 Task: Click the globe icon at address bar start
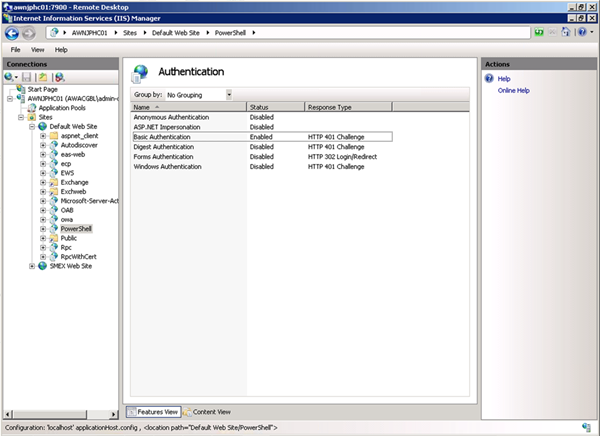(54, 33)
